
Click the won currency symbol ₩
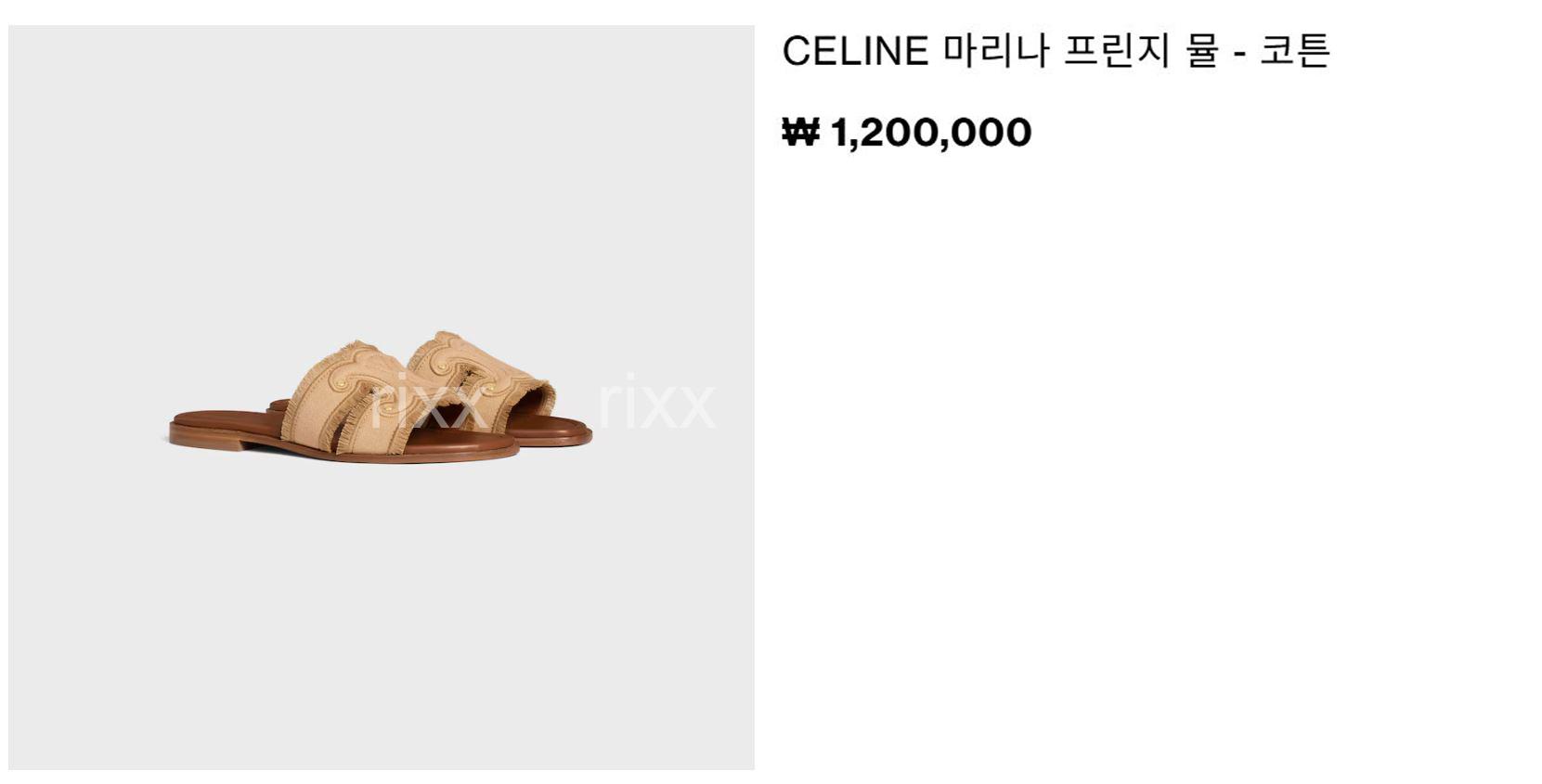coord(800,133)
